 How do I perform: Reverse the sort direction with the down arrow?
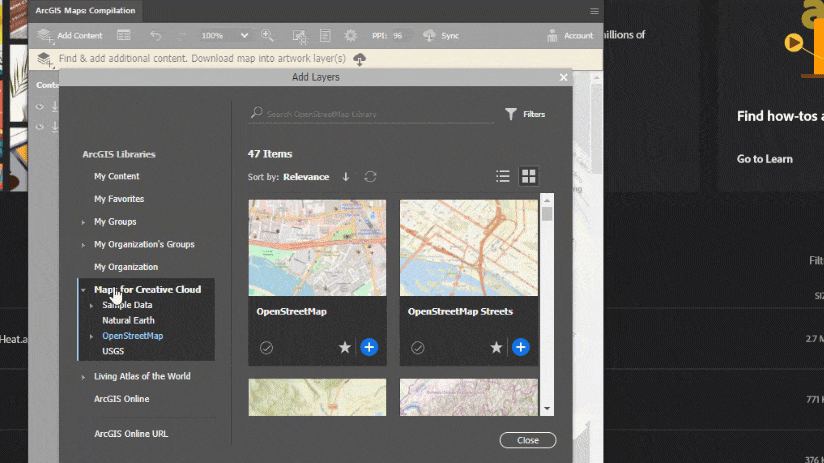coord(346,177)
